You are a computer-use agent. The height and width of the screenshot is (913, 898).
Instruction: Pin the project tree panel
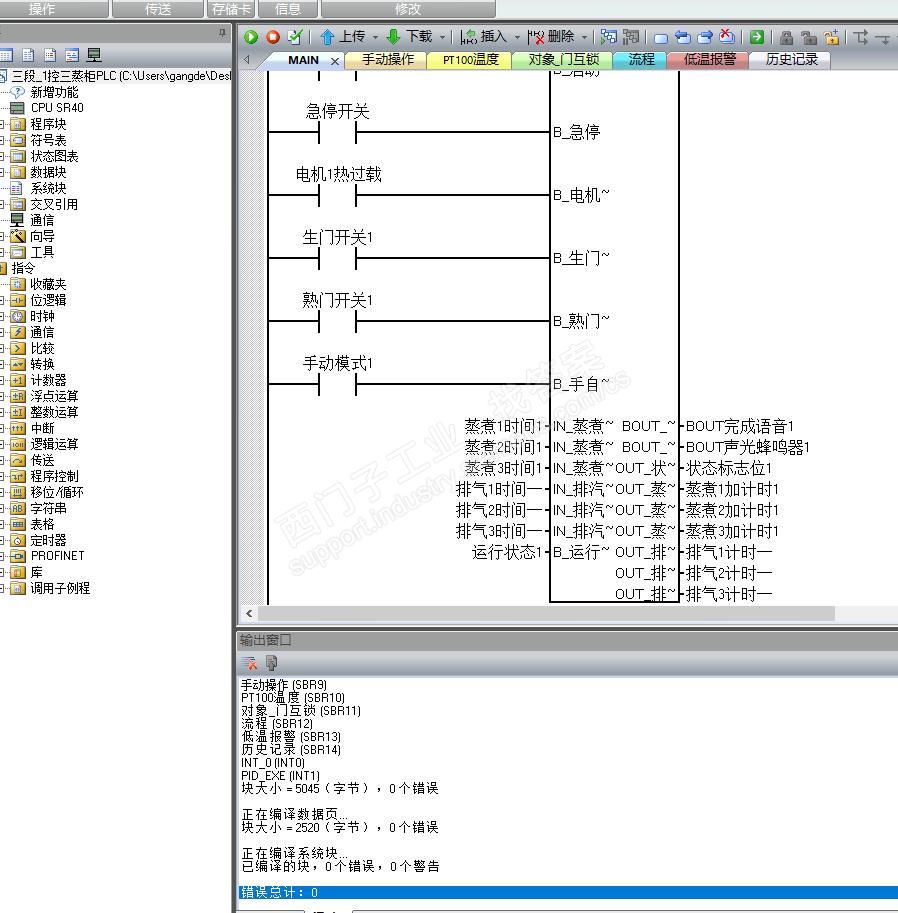222,33
